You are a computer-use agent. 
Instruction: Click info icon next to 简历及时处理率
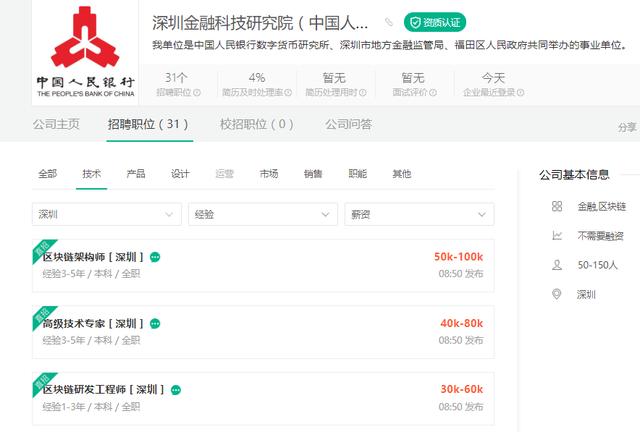click(288, 93)
